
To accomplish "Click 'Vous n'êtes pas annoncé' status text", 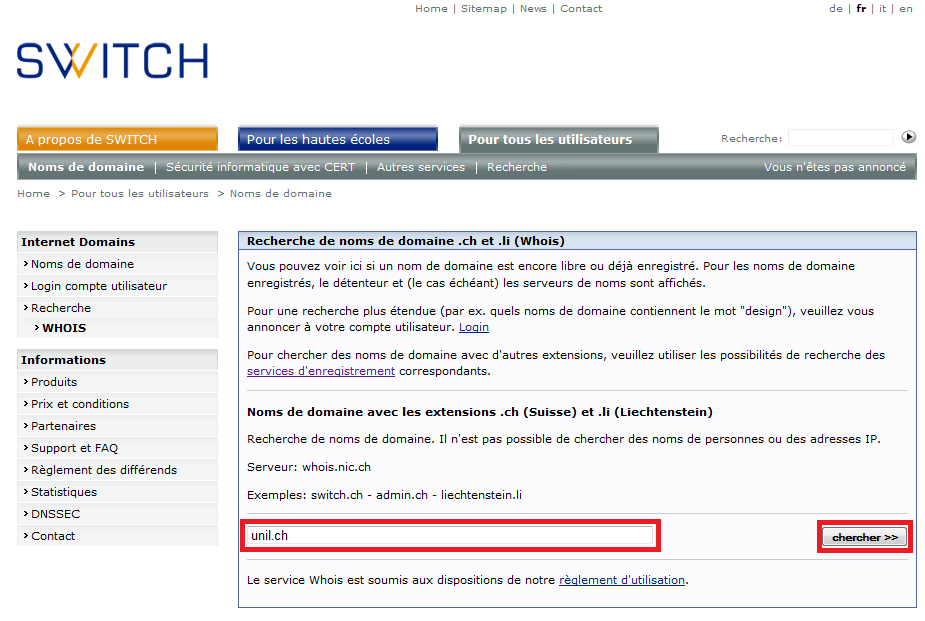I will [835, 167].
